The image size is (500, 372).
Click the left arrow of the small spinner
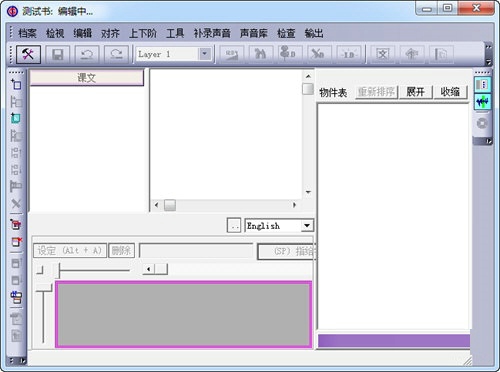[x=149, y=269]
